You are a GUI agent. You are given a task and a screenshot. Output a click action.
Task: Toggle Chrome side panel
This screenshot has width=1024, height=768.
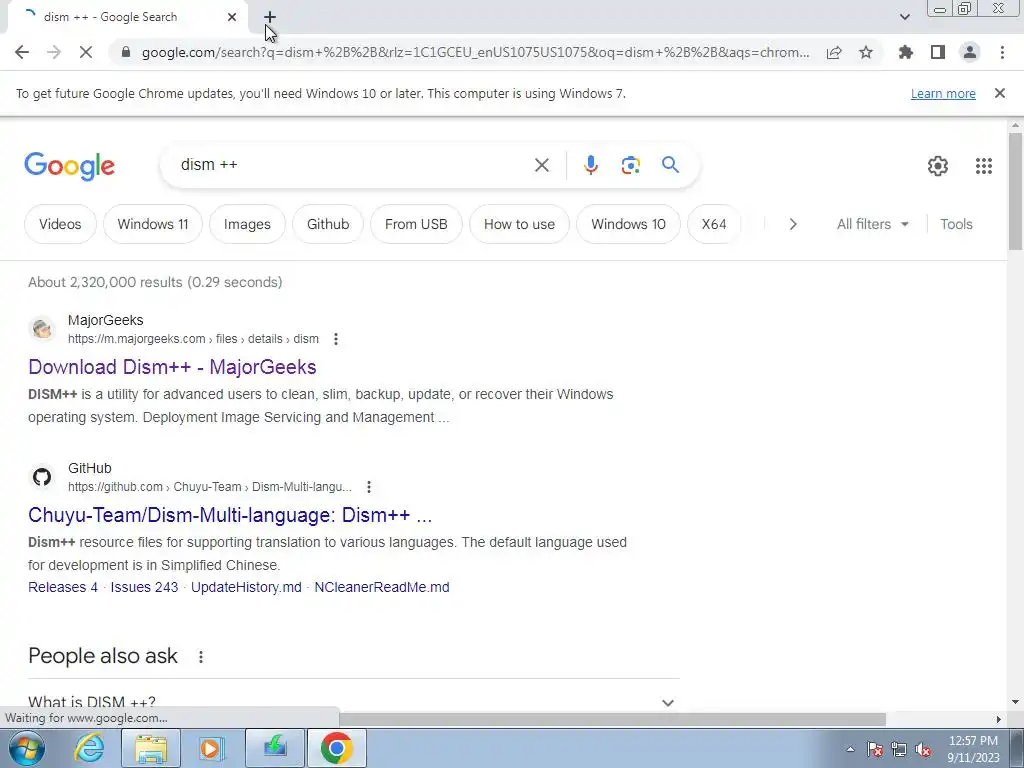pos(938,52)
